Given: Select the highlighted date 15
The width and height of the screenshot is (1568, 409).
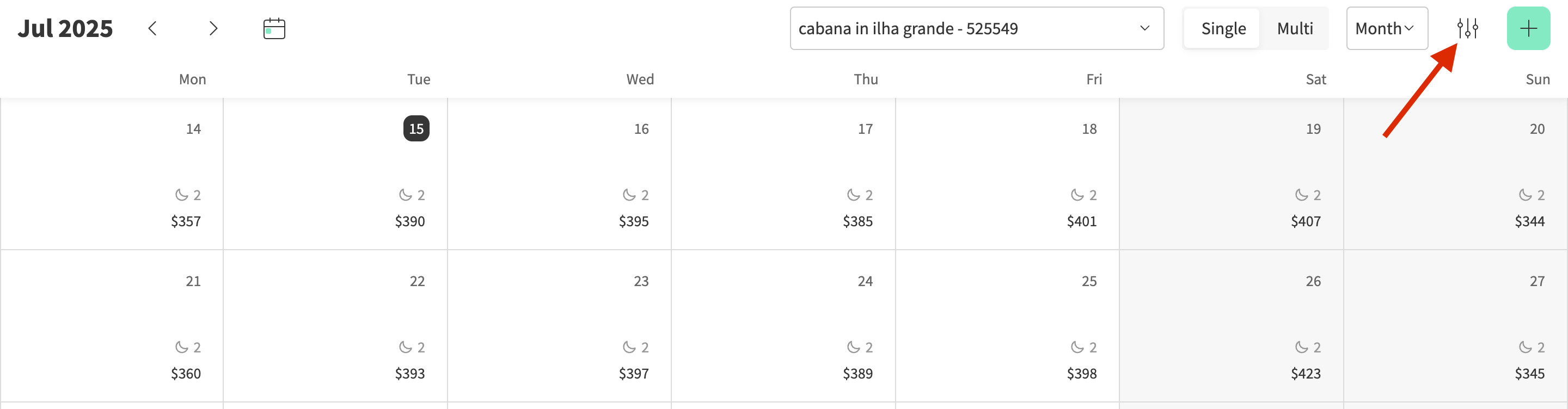Looking at the screenshot, I should click(x=416, y=129).
